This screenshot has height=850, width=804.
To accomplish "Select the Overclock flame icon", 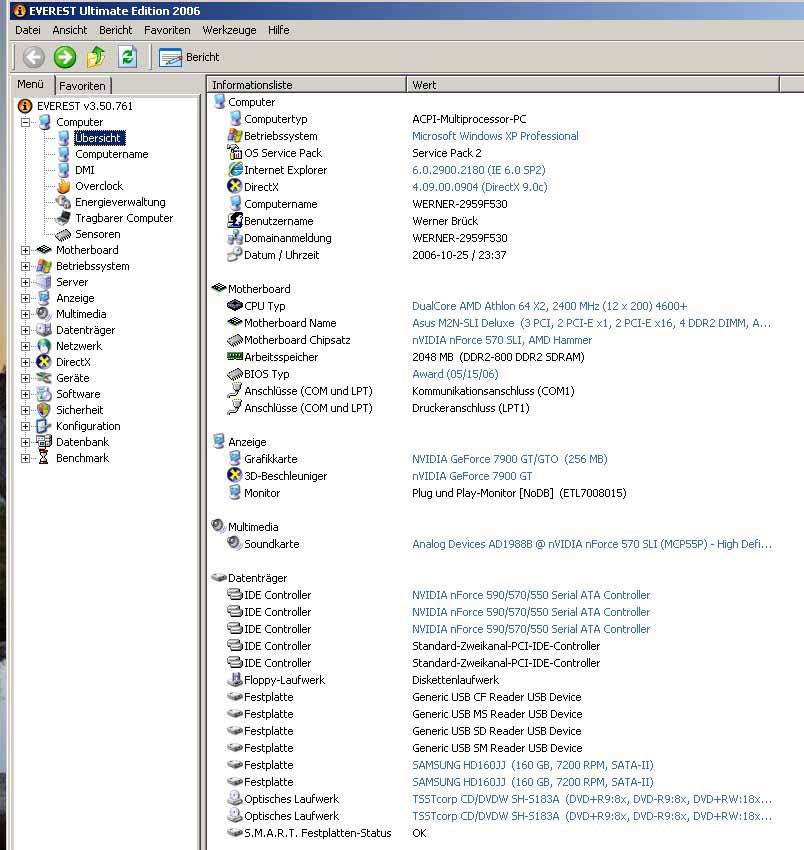I will click(64, 186).
